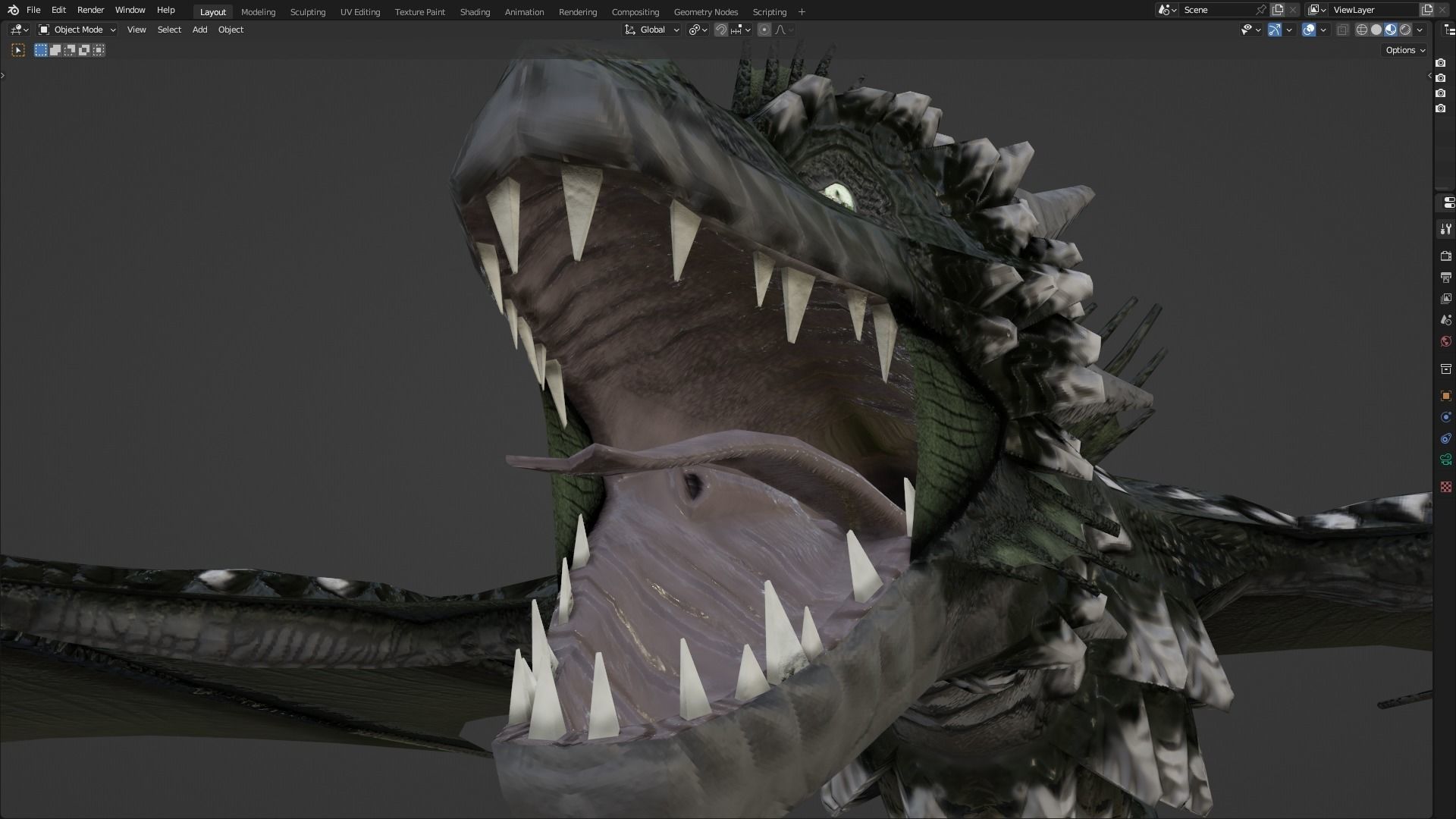This screenshot has width=1456, height=819.
Task: Switch to the Animation workspace tab
Action: 524,12
